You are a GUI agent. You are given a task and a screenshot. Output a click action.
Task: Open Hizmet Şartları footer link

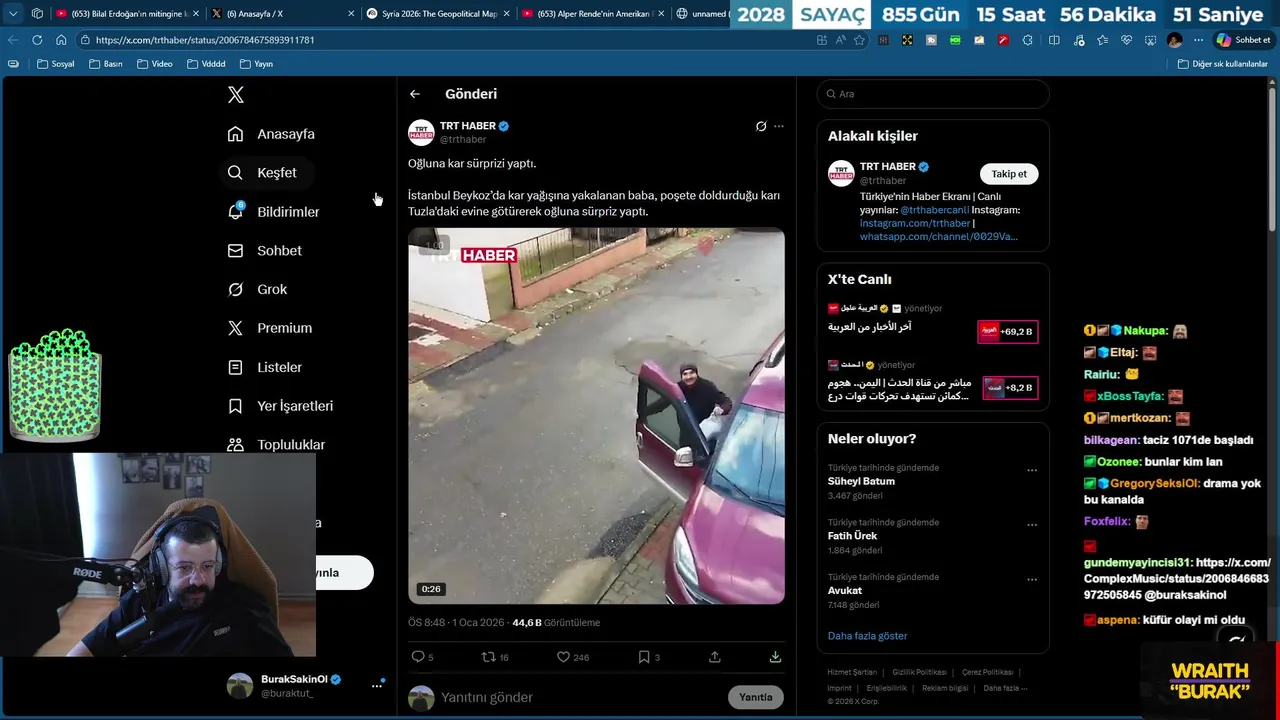852,672
